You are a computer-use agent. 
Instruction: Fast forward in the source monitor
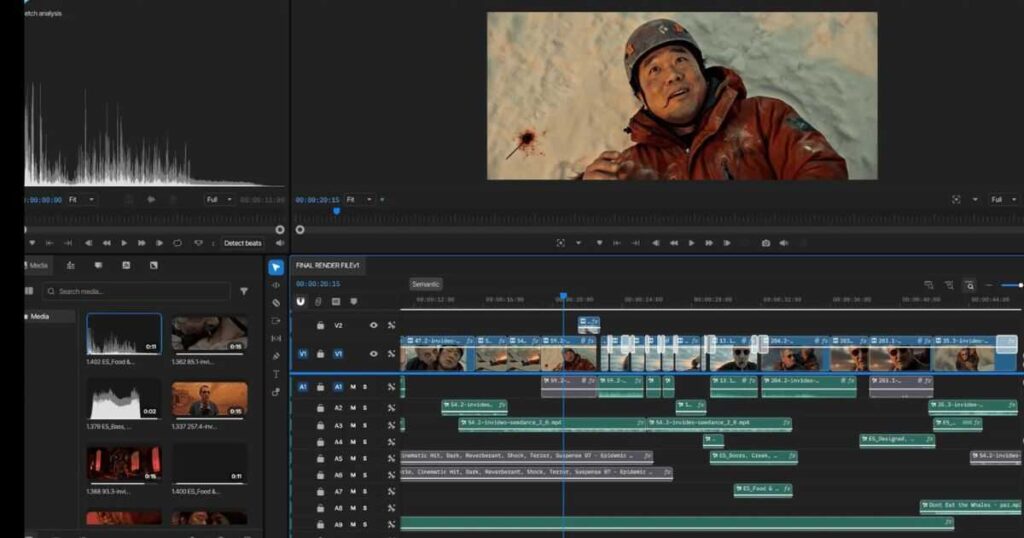tap(142, 243)
